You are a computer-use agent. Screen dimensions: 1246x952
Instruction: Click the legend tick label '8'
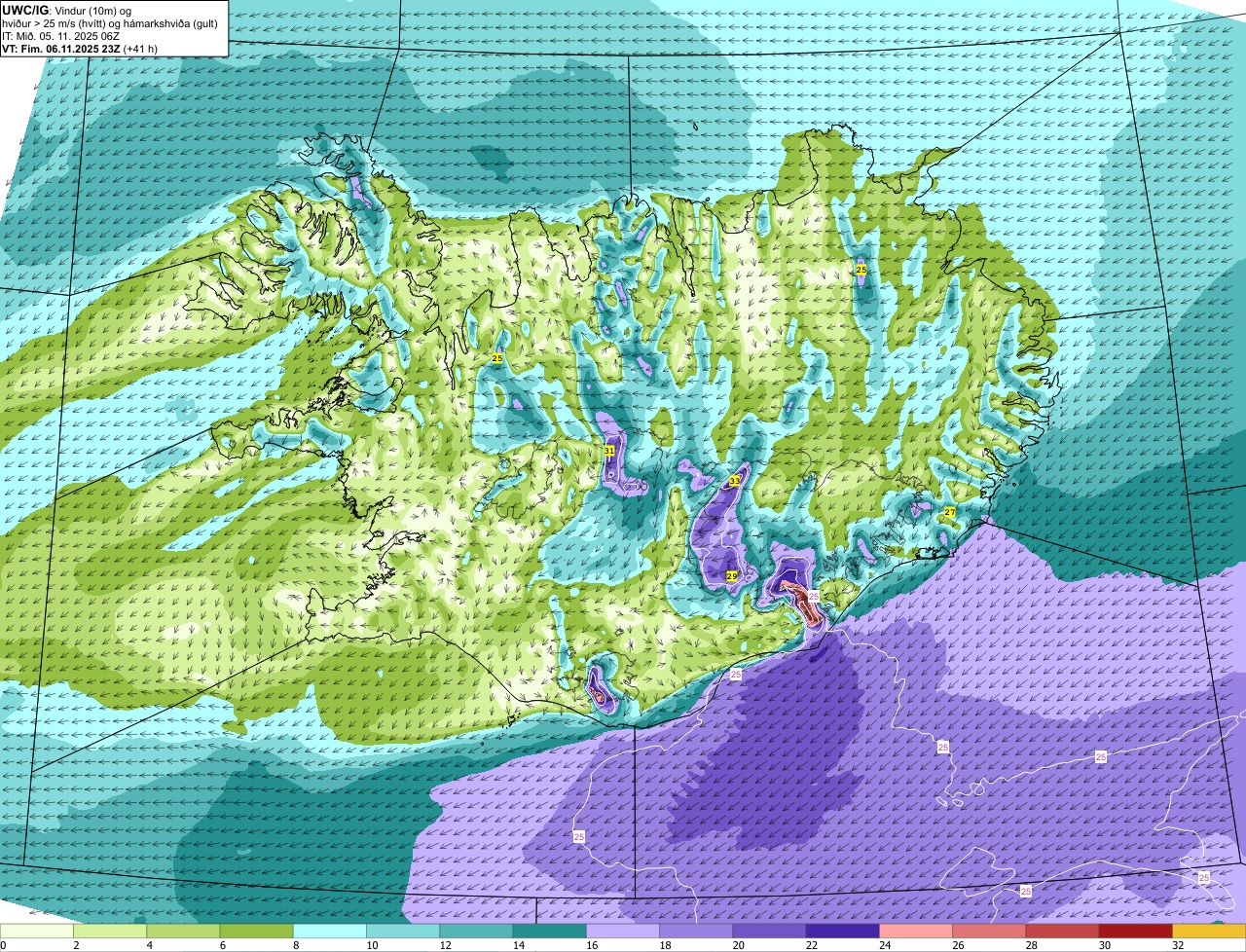click(295, 945)
